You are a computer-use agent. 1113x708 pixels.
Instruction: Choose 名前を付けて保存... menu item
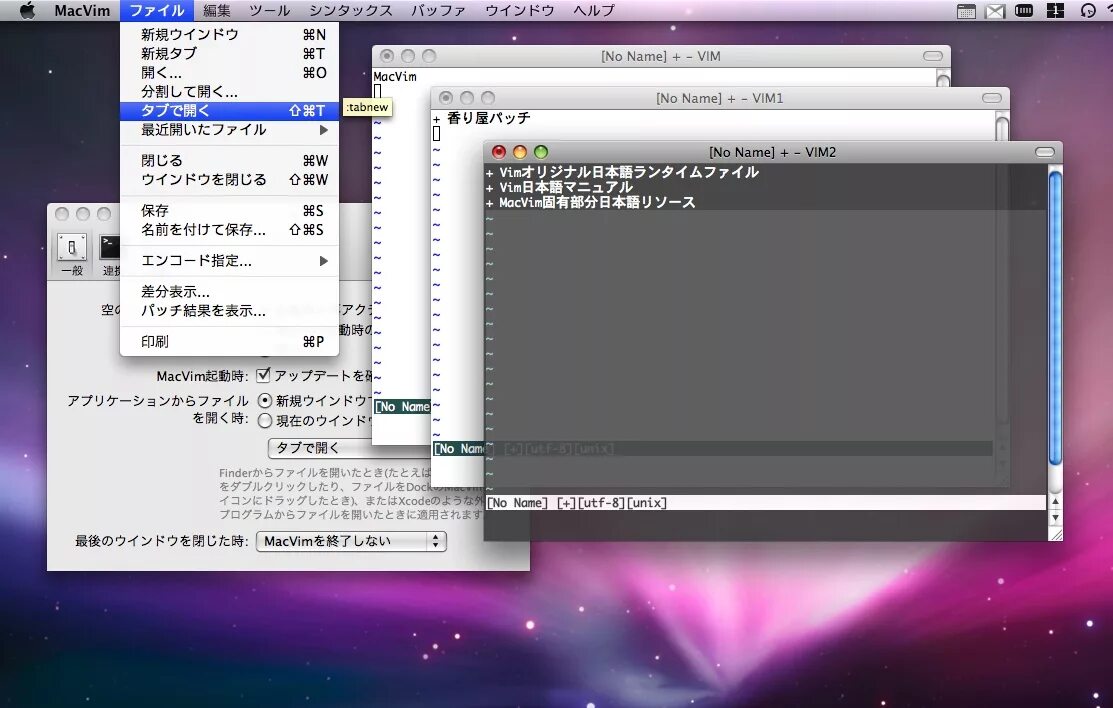(229, 229)
